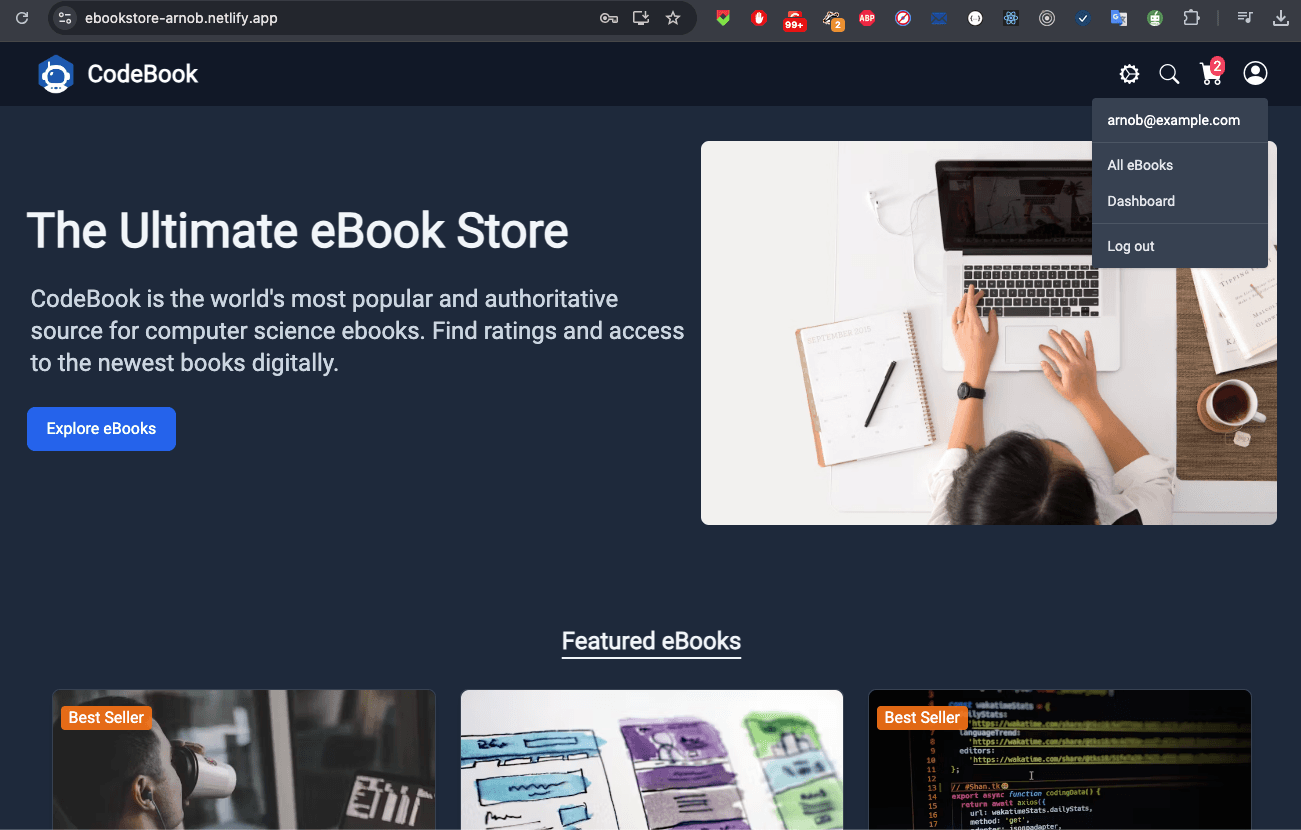Open the React Developer Tools extension
This screenshot has height=830, width=1301.
(1011, 18)
